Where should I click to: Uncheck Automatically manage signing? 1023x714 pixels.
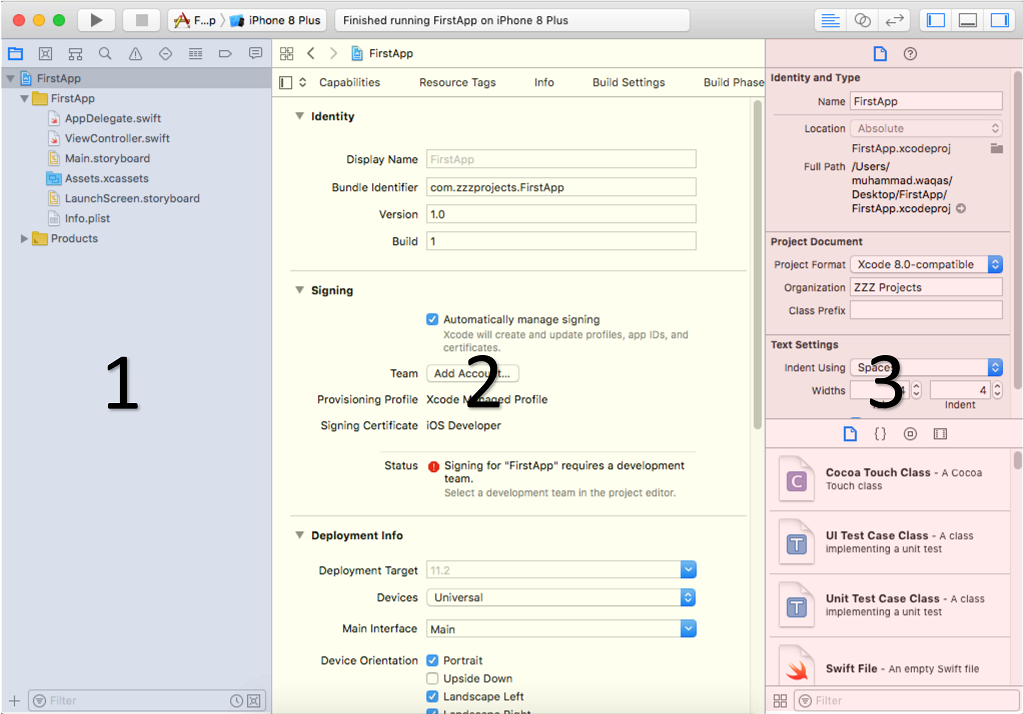coord(432,319)
